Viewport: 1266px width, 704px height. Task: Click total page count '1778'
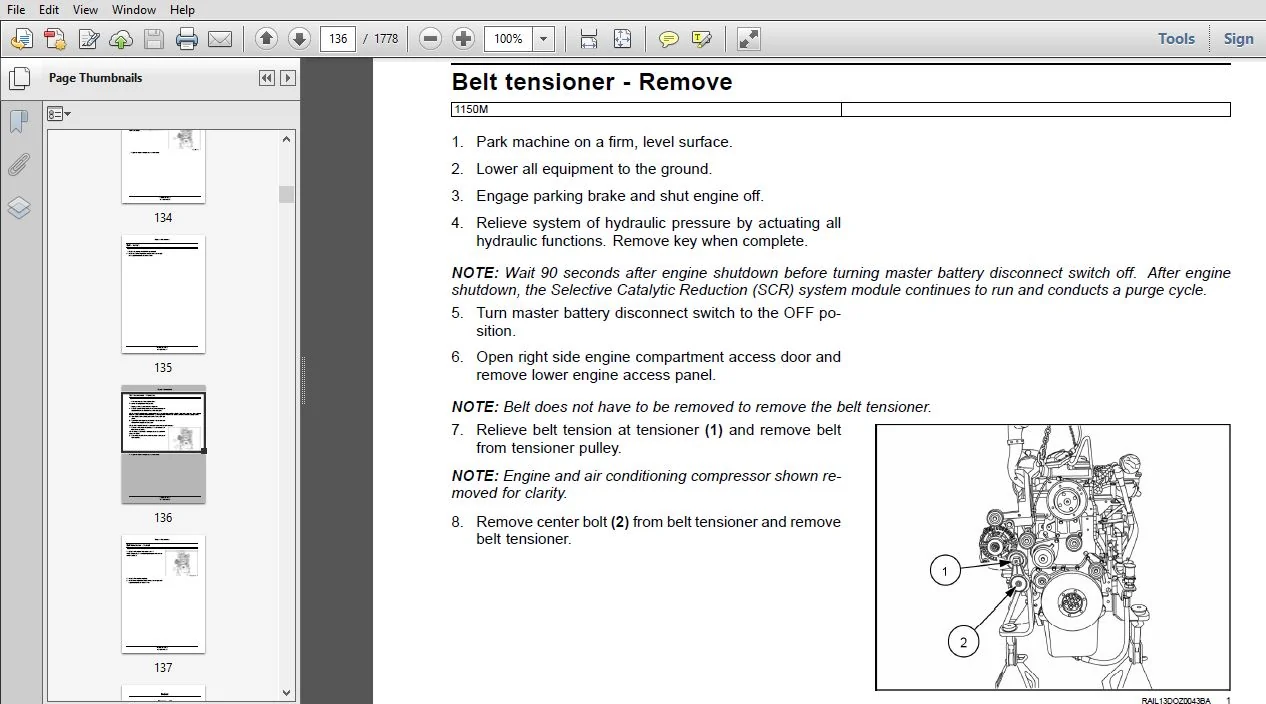[x=386, y=39]
